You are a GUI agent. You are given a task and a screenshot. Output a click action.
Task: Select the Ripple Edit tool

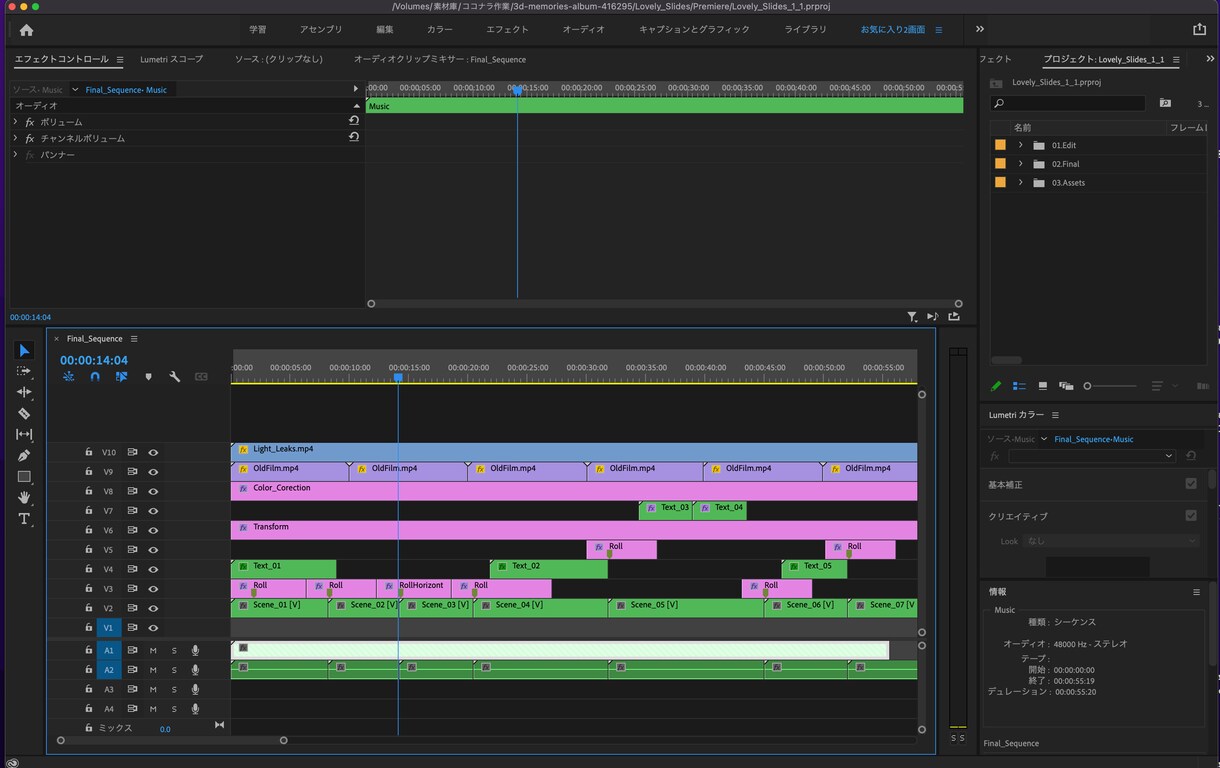click(24, 392)
